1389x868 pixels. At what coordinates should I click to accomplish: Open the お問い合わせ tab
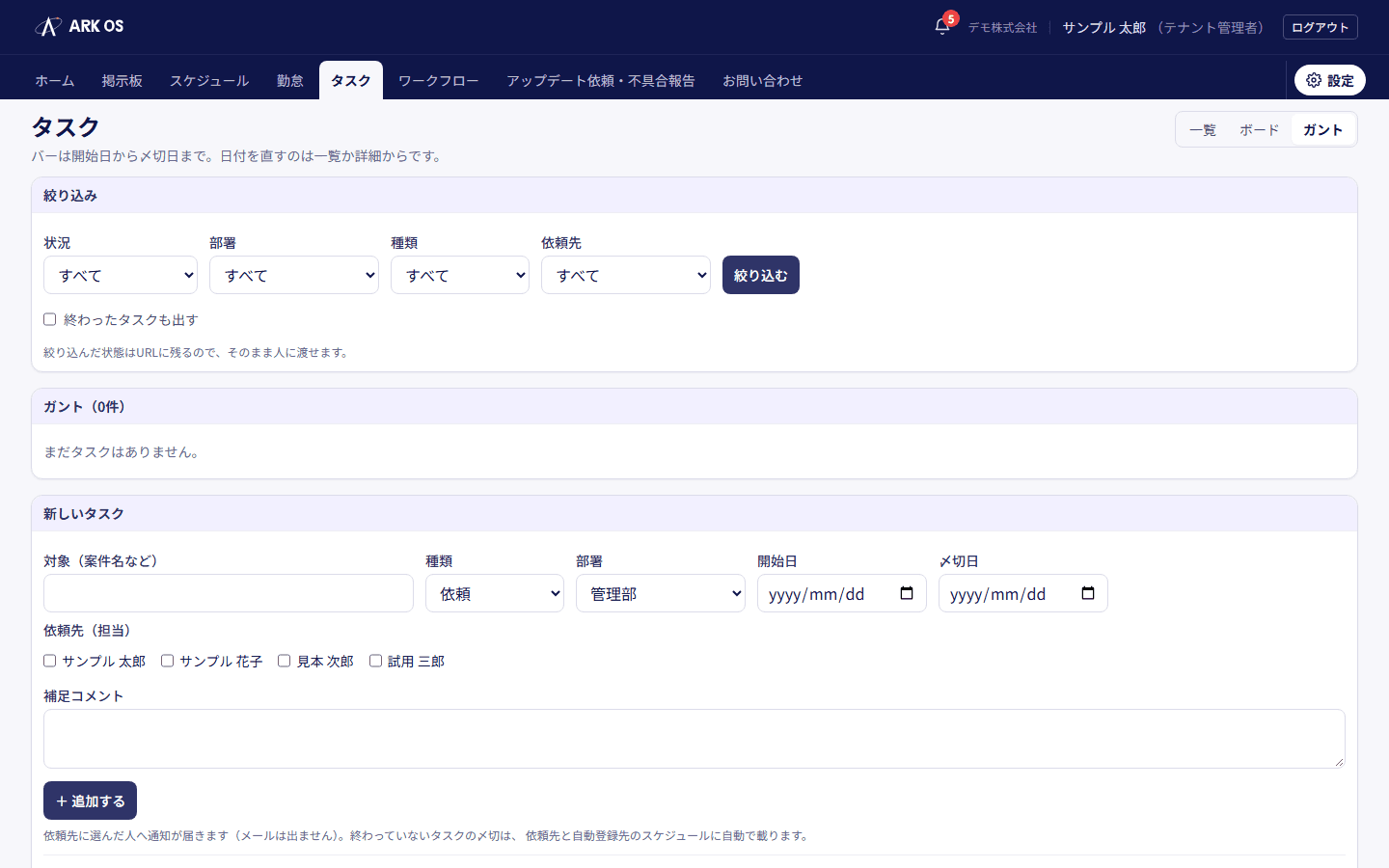[763, 80]
